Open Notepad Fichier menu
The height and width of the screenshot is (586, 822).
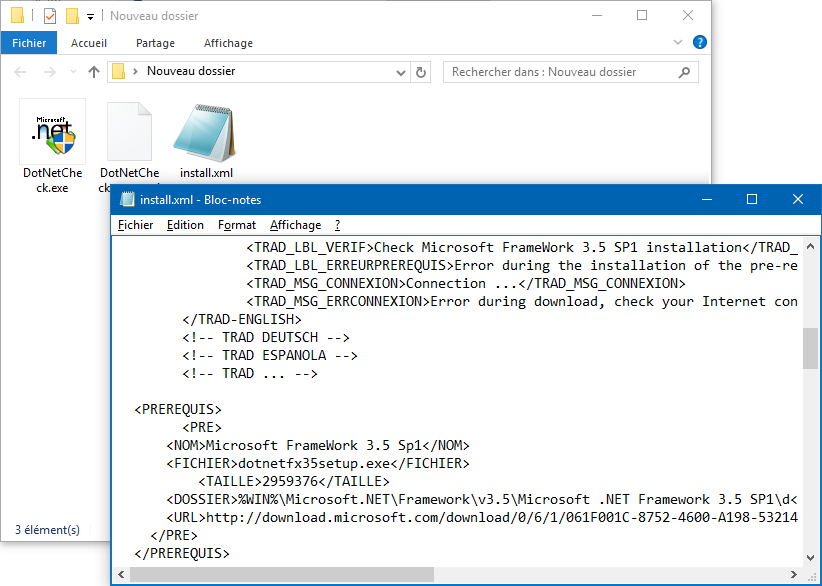coord(135,225)
